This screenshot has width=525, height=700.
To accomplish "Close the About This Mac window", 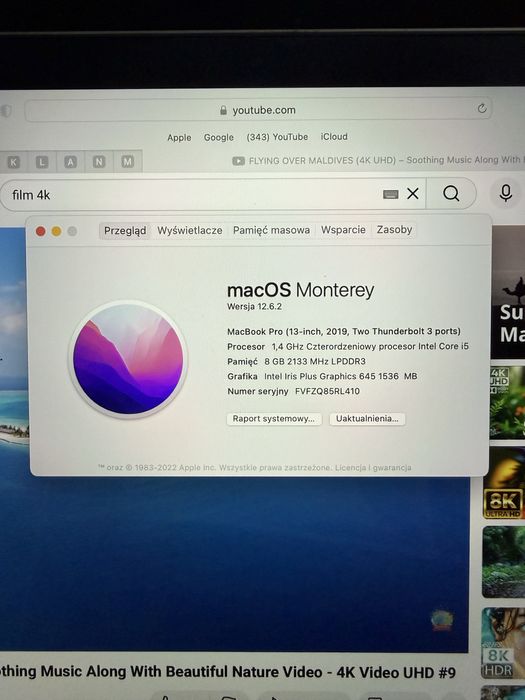I will tap(41, 231).
